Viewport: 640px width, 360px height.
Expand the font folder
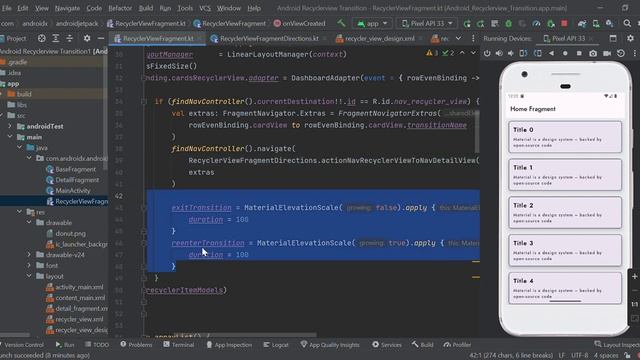29,265
